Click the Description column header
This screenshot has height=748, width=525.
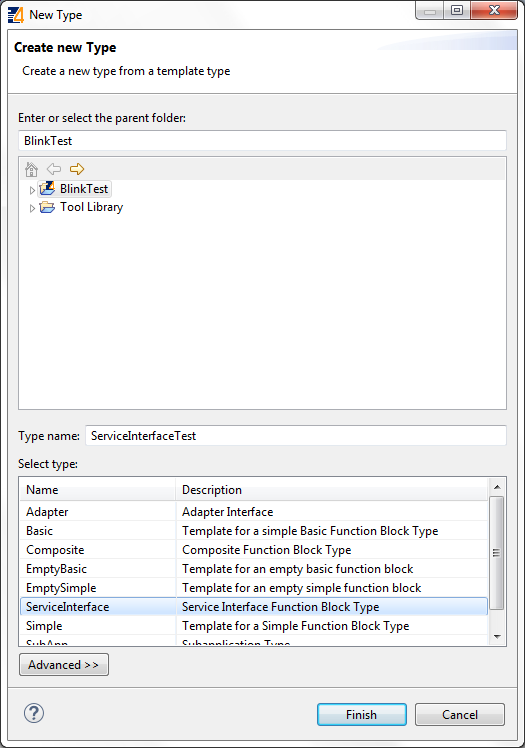332,489
